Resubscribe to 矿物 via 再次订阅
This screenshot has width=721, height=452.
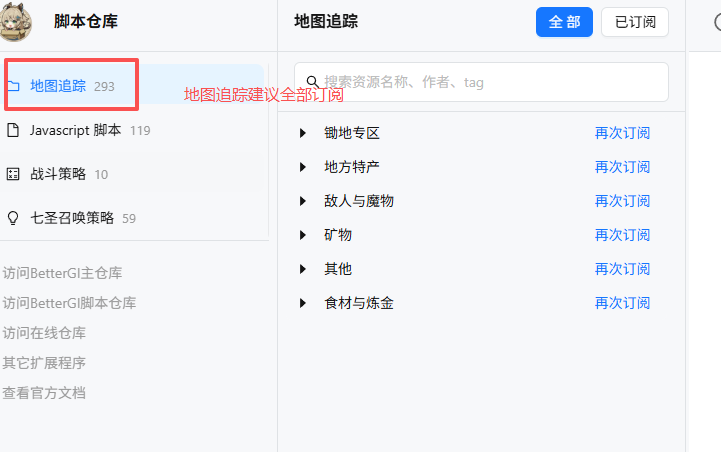point(622,235)
